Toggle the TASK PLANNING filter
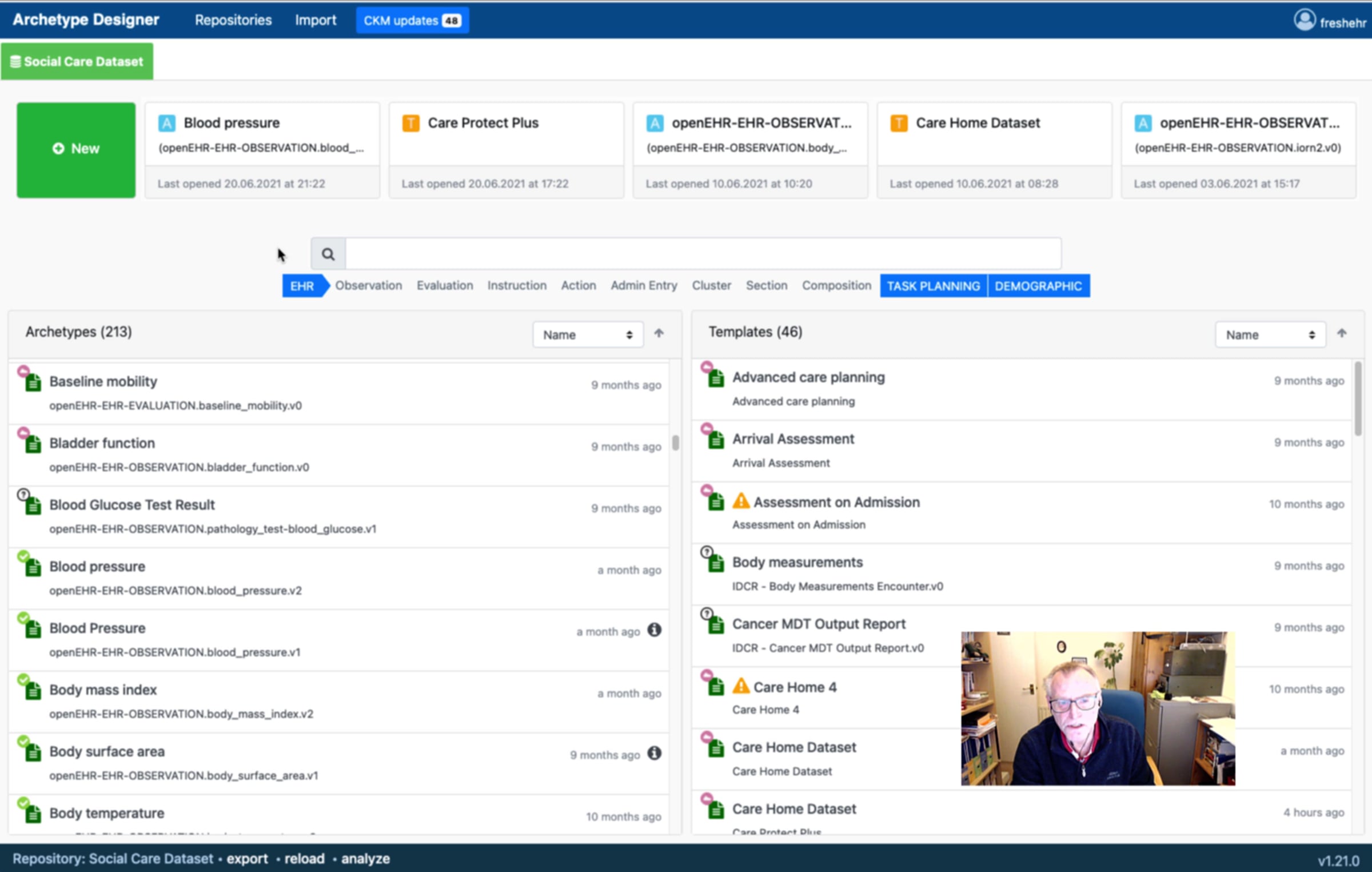This screenshot has height=872, width=1372. 933,286
